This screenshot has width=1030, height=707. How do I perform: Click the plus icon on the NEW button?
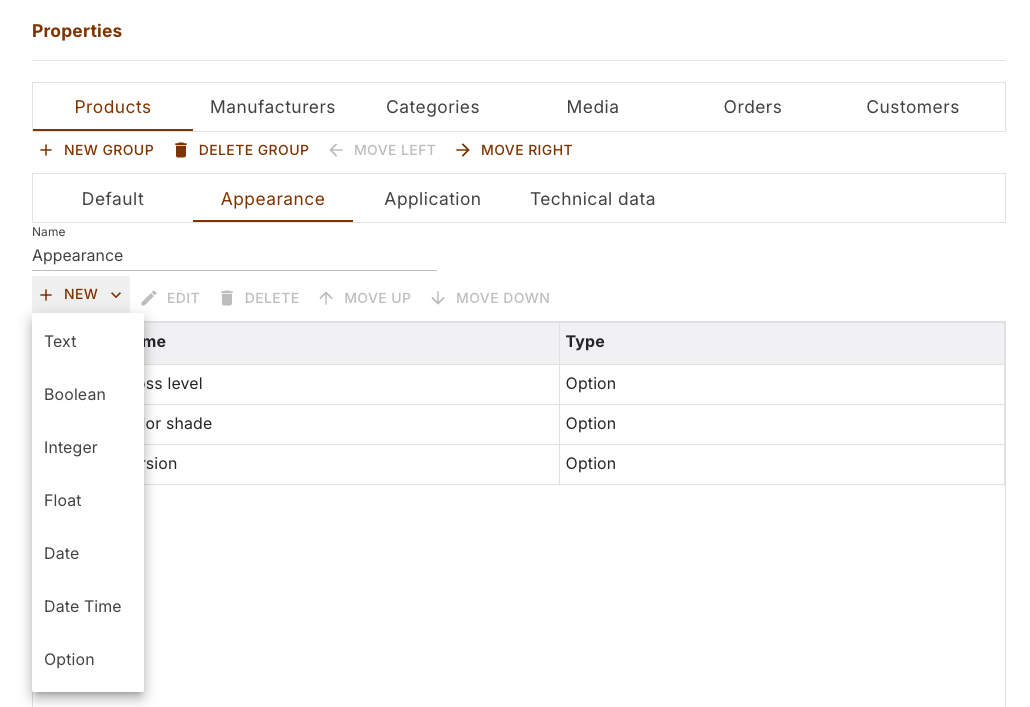tap(46, 294)
